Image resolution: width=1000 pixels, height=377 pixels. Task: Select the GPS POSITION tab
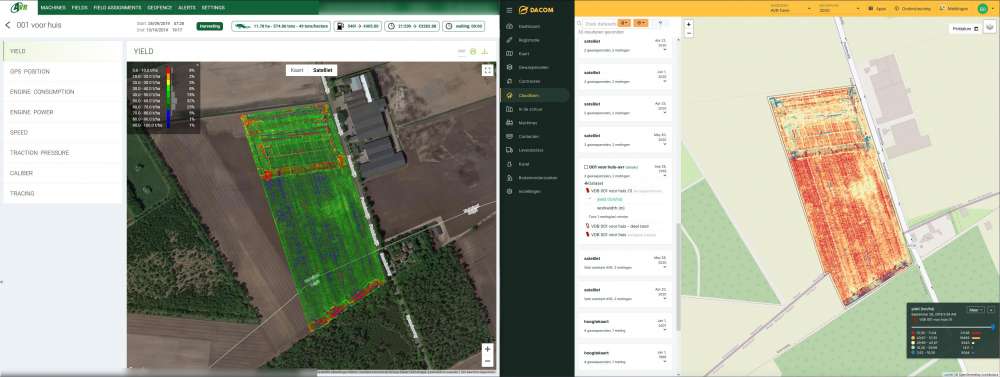tap(62, 71)
